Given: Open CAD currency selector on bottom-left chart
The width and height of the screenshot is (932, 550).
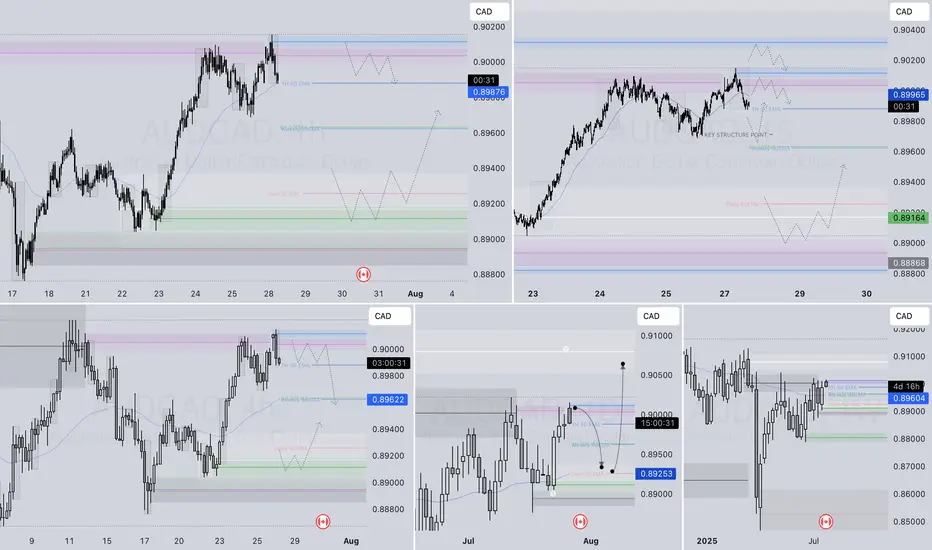Looking at the screenshot, I should (x=389, y=316).
